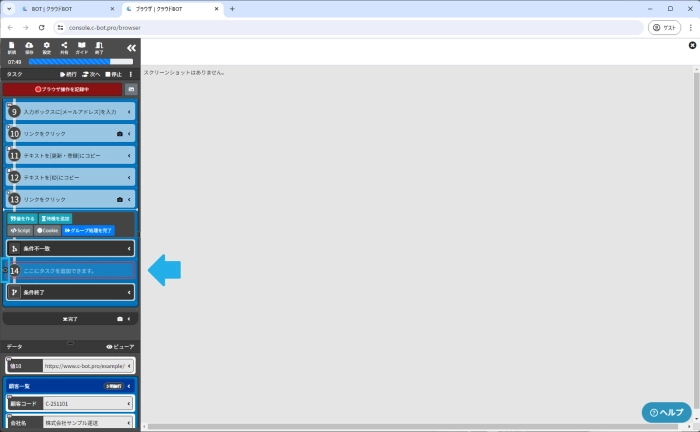
Task: Open the guide (ガイド) book icon
Action: (82, 47)
